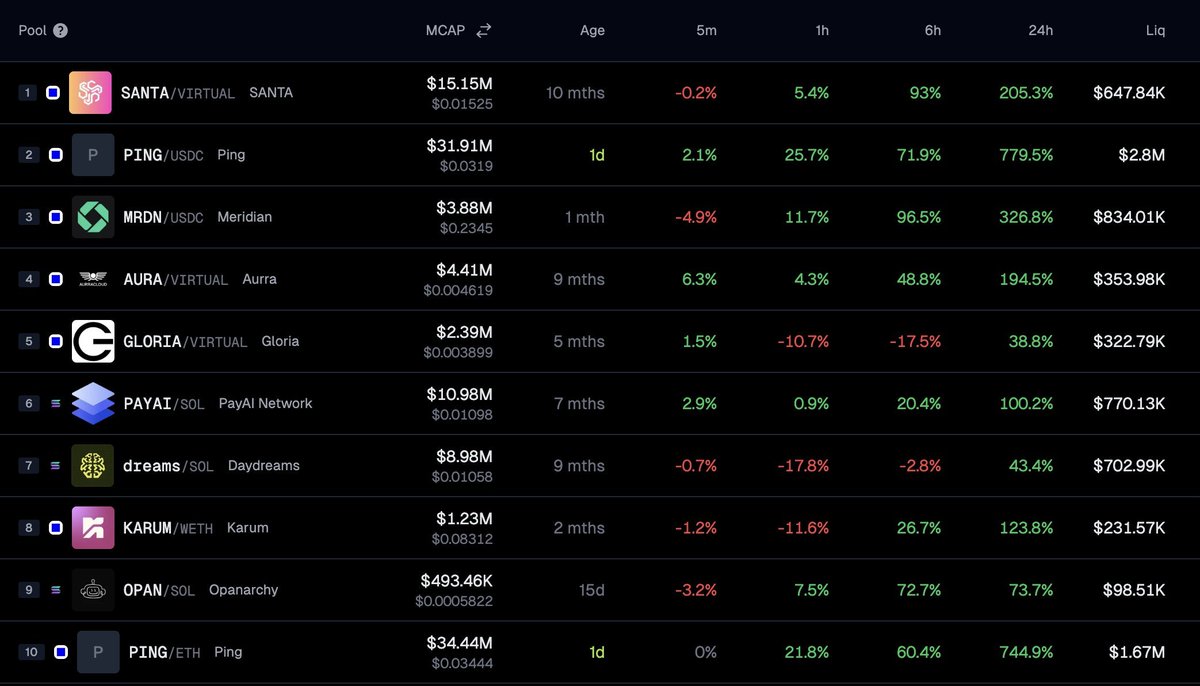Sort by the Liq column header
Viewport: 1200px width, 686px height.
[x=1155, y=30]
